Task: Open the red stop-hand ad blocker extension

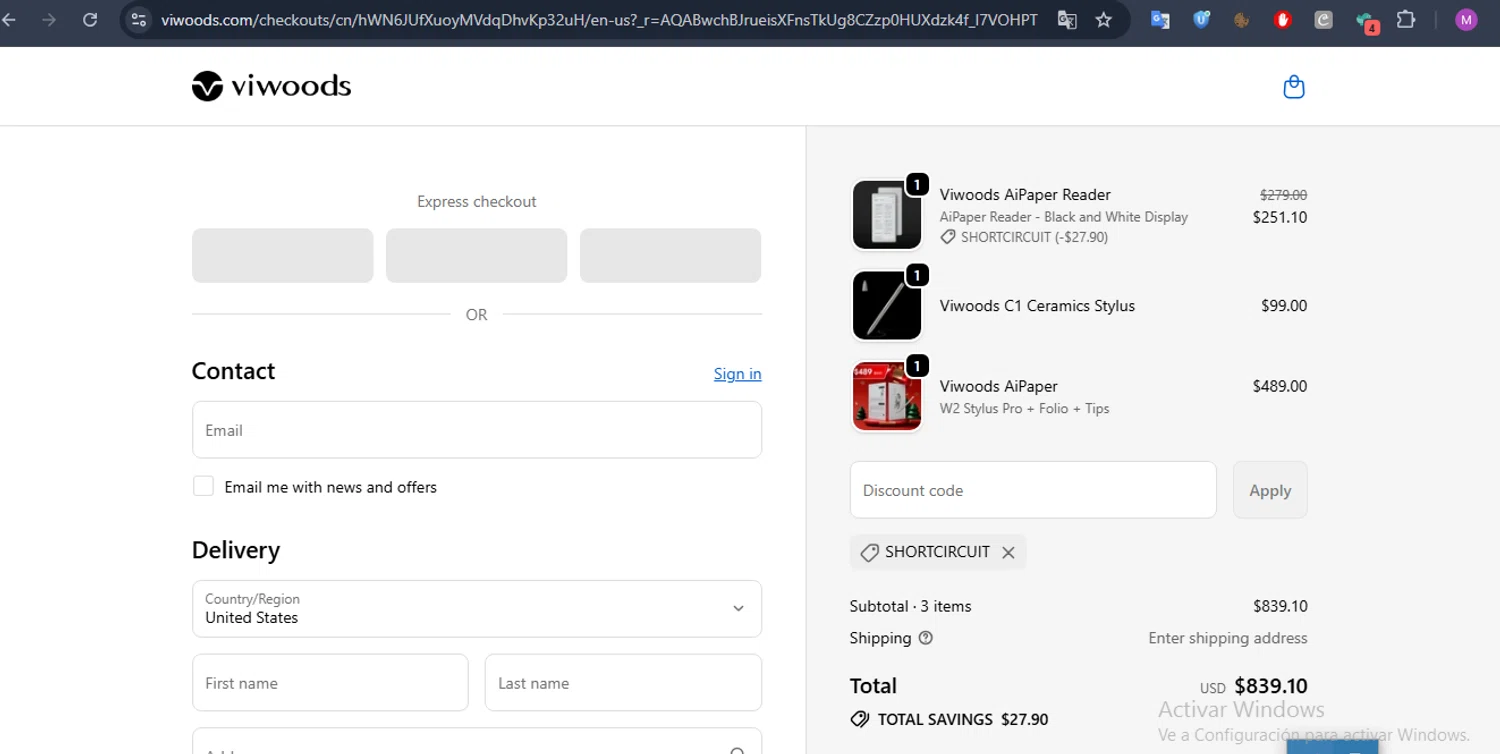Action: pyautogui.click(x=1283, y=19)
